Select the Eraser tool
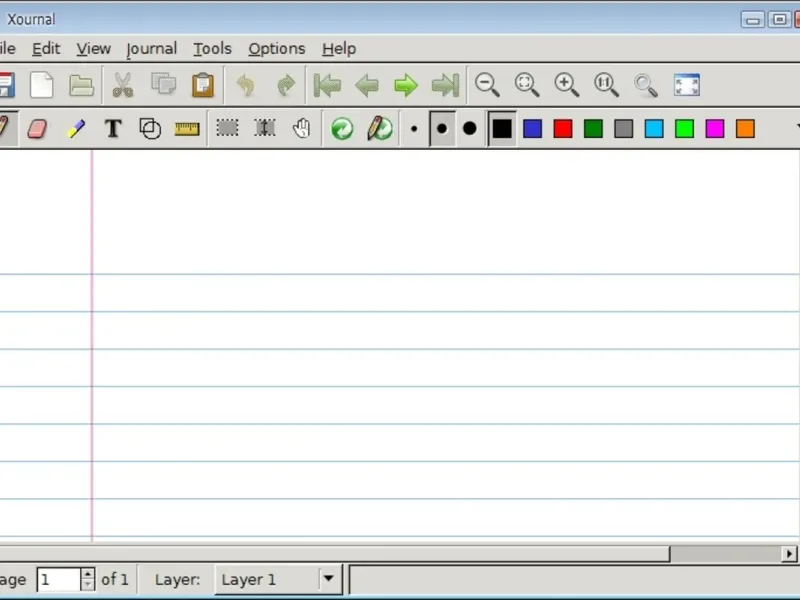Screen dimensions: 800x600 (37, 129)
